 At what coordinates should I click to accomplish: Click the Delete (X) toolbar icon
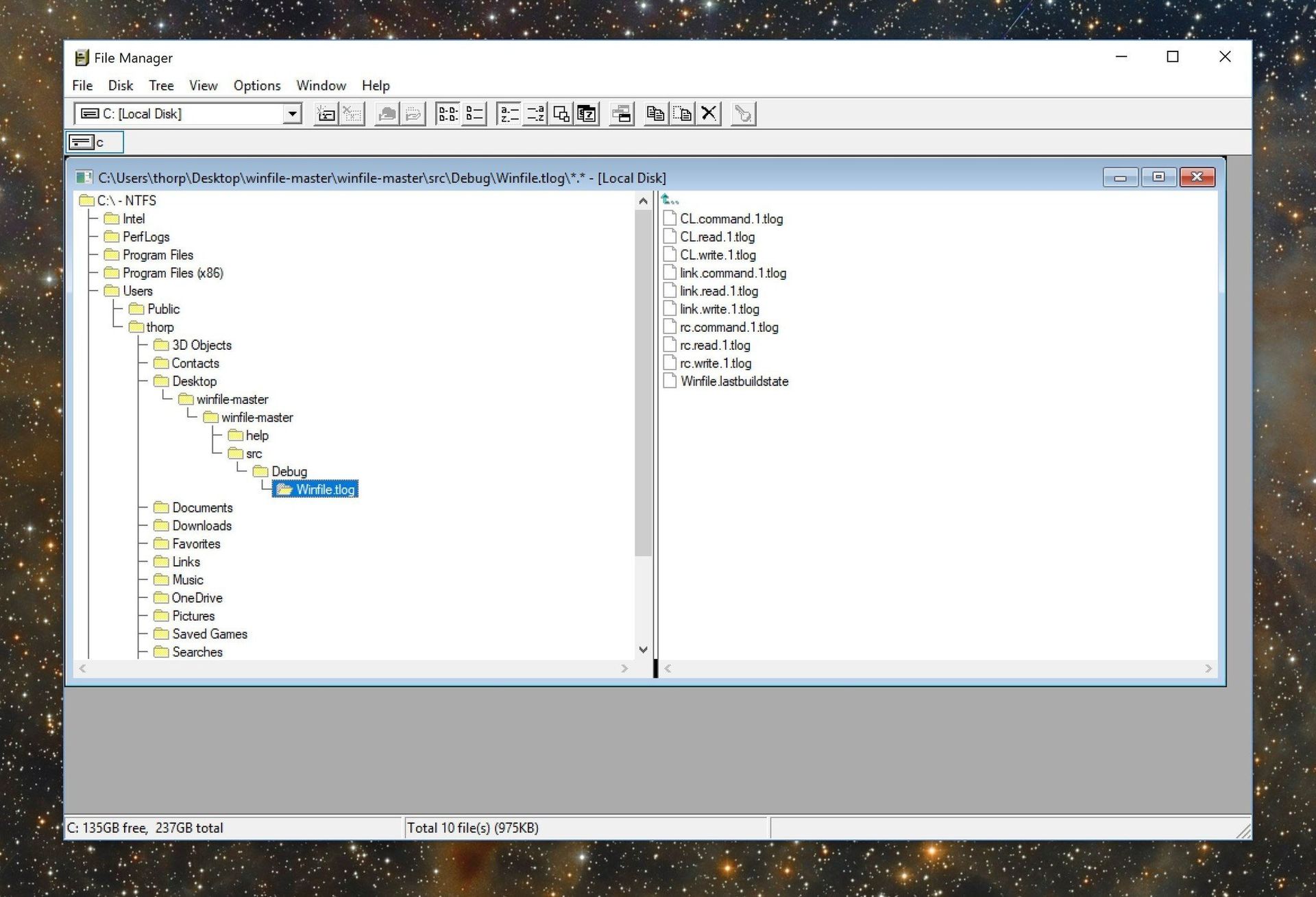709,113
